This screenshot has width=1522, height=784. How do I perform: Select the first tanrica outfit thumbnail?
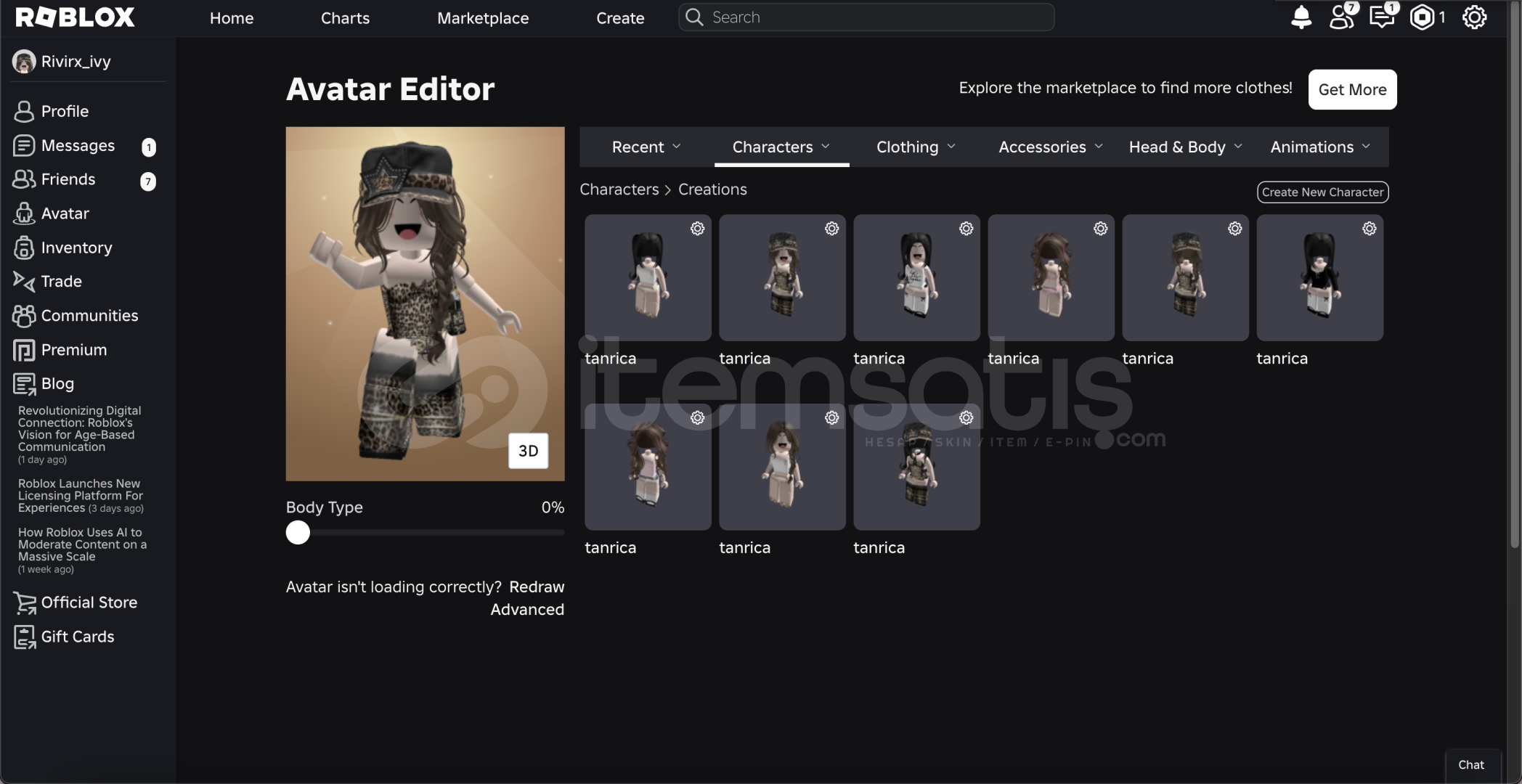(x=648, y=277)
